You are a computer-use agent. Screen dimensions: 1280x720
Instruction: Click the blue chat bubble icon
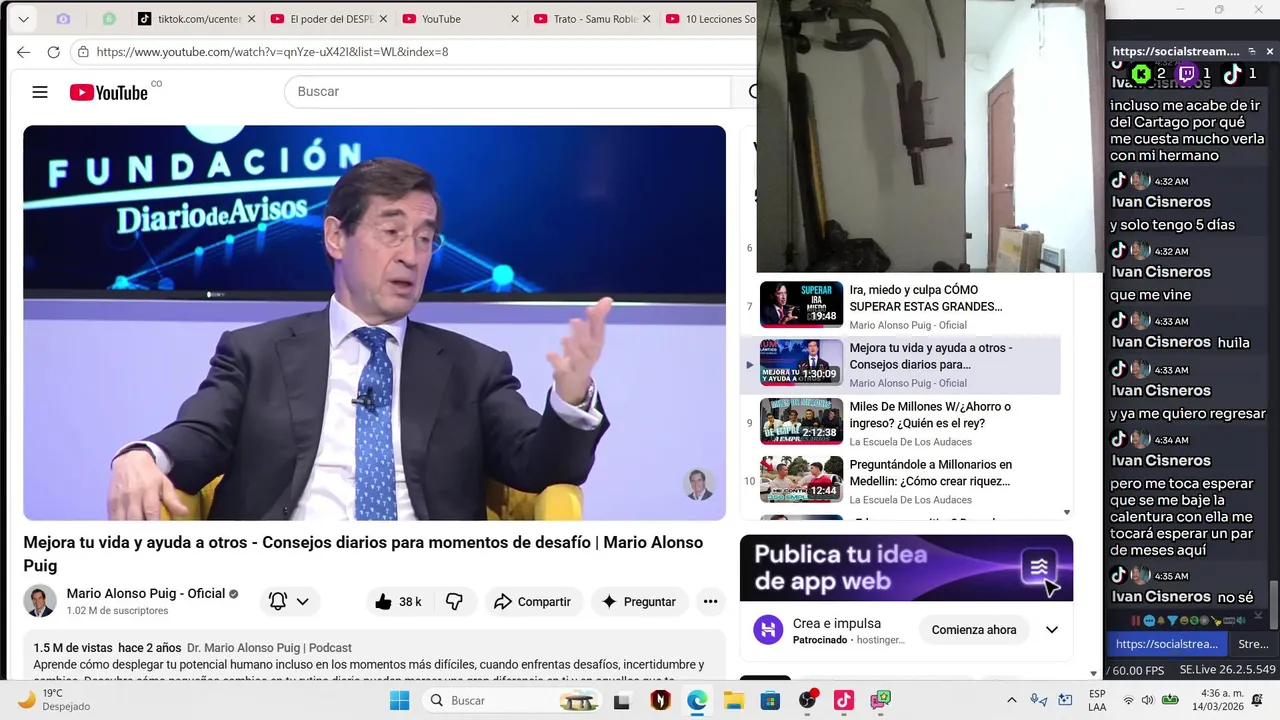coord(1149,621)
